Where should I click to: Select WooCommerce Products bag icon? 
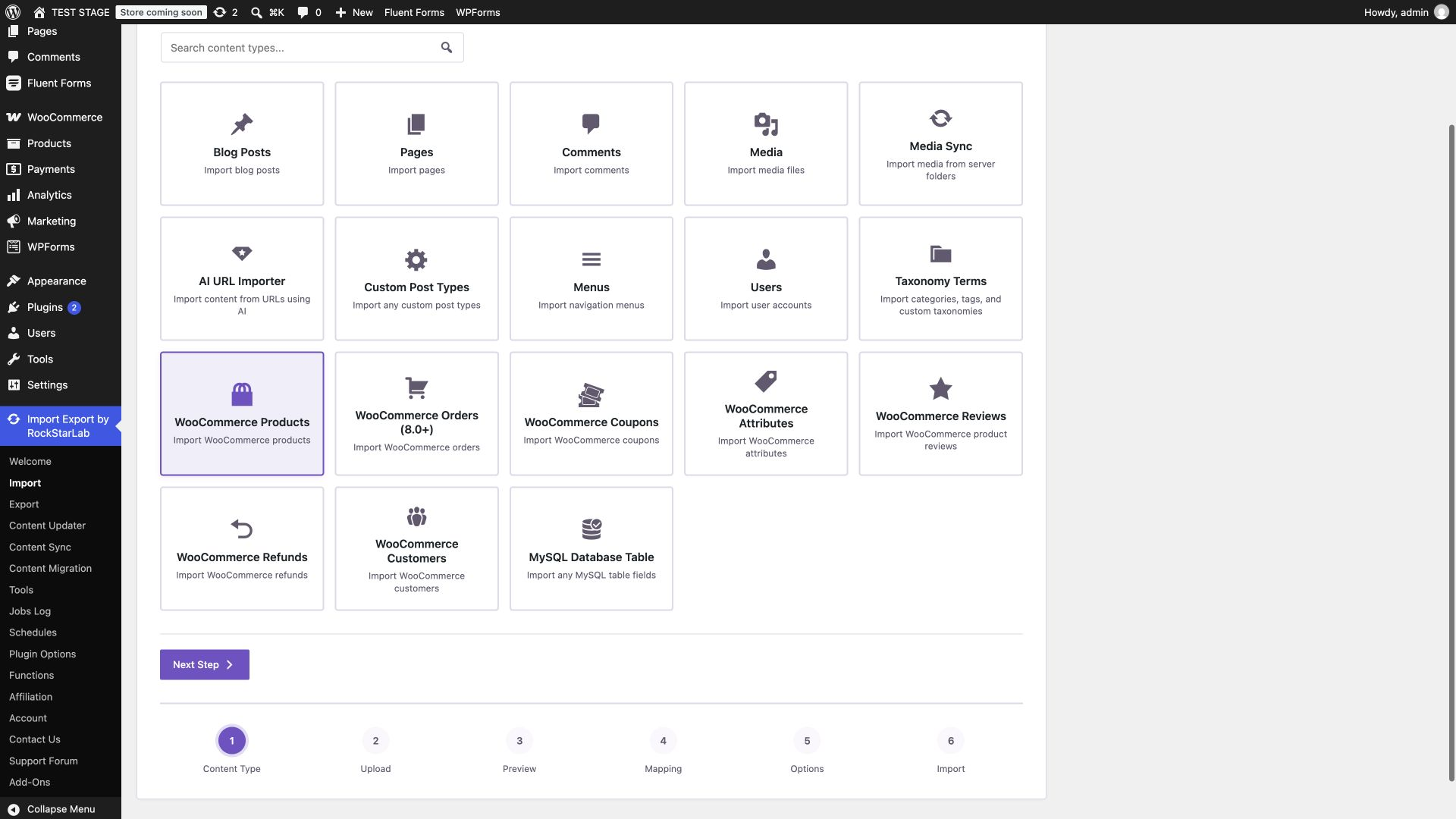tap(242, 394)
